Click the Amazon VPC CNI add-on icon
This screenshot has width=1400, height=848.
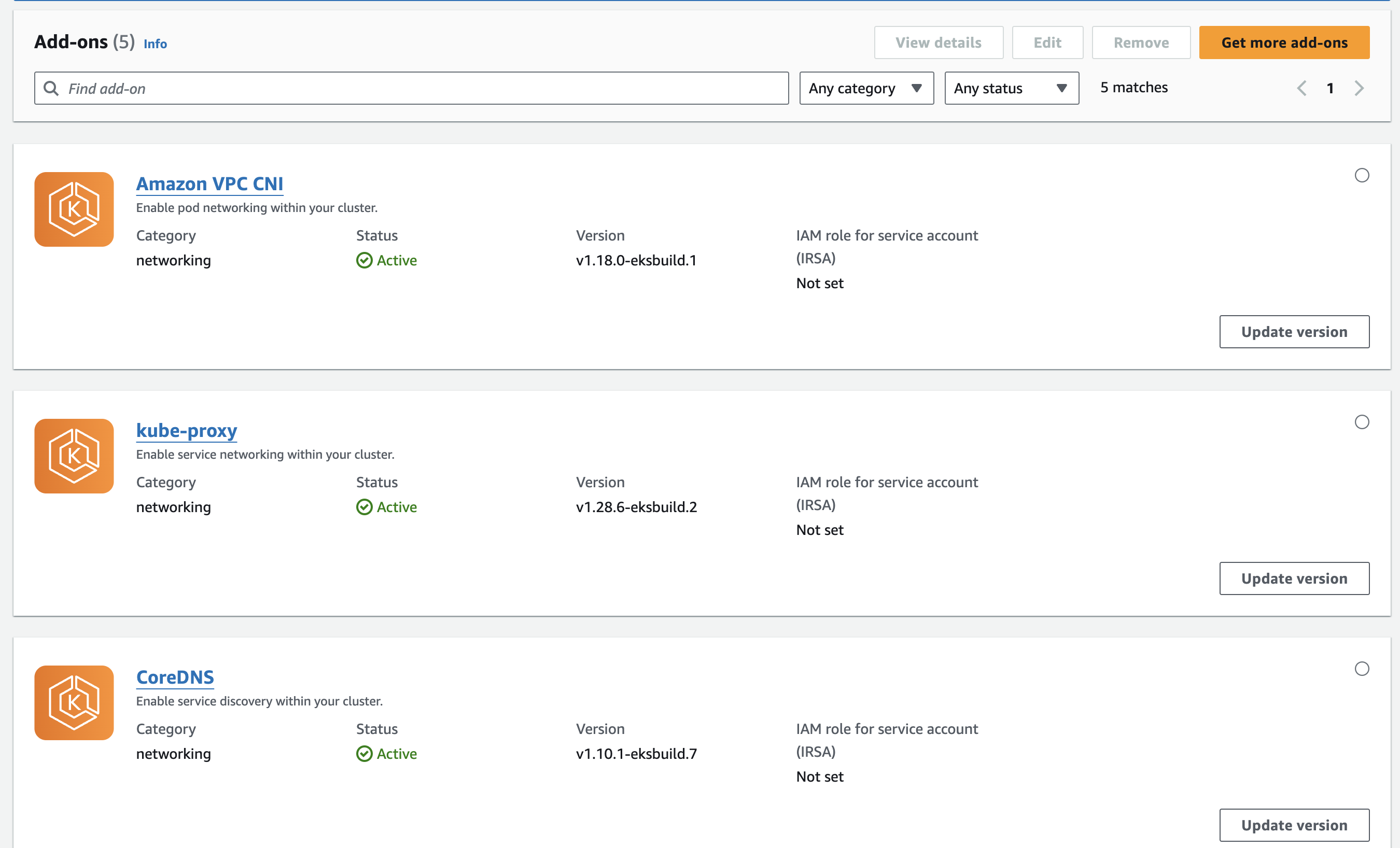coord(74,209)
